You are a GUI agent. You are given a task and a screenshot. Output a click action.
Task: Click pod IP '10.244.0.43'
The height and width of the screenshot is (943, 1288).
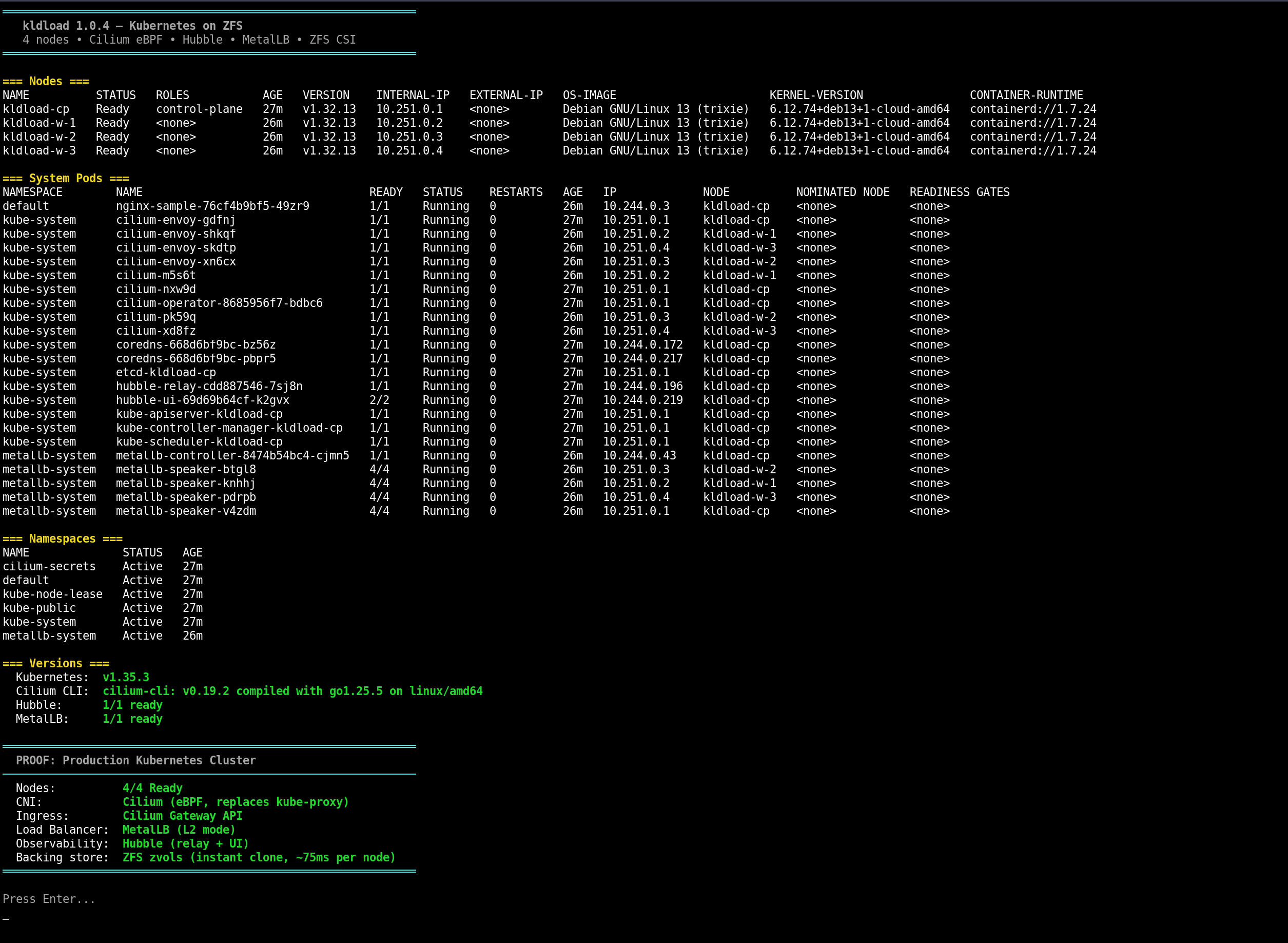click(x=639, y=455)
